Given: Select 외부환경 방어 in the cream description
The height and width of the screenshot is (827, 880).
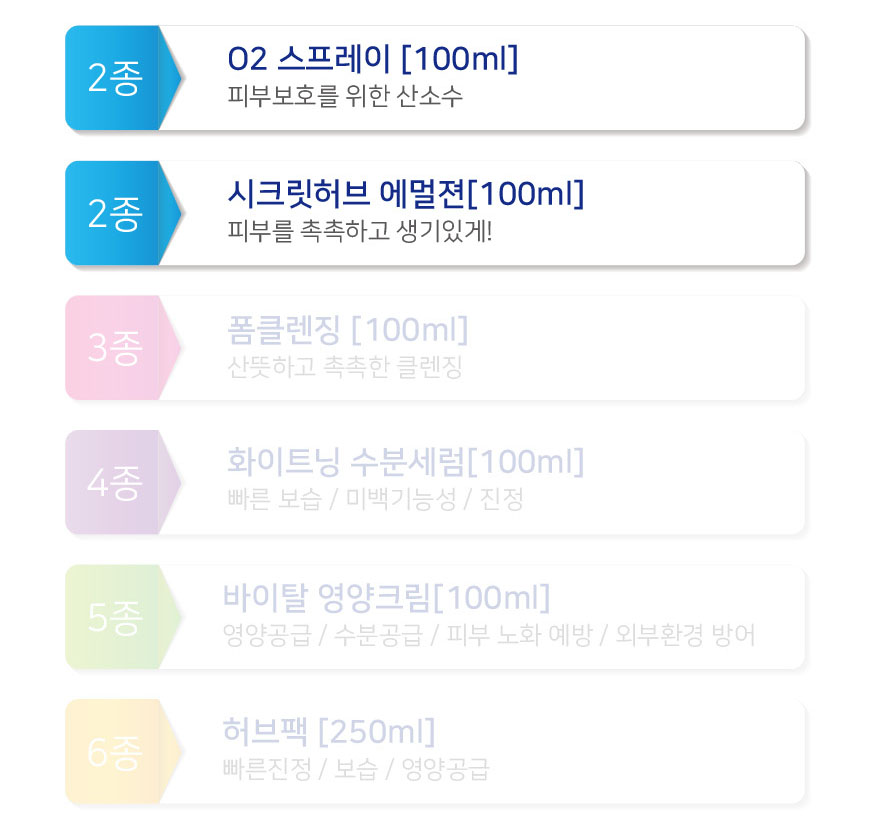Looking at the screenshot, I should point(685,636).
